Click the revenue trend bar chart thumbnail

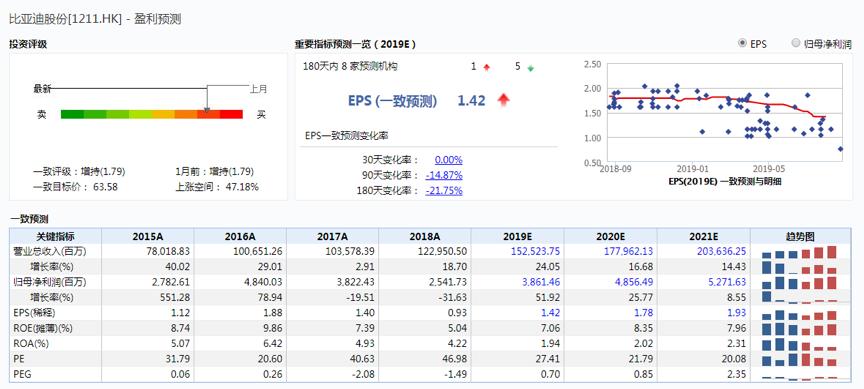pos(799,252)
